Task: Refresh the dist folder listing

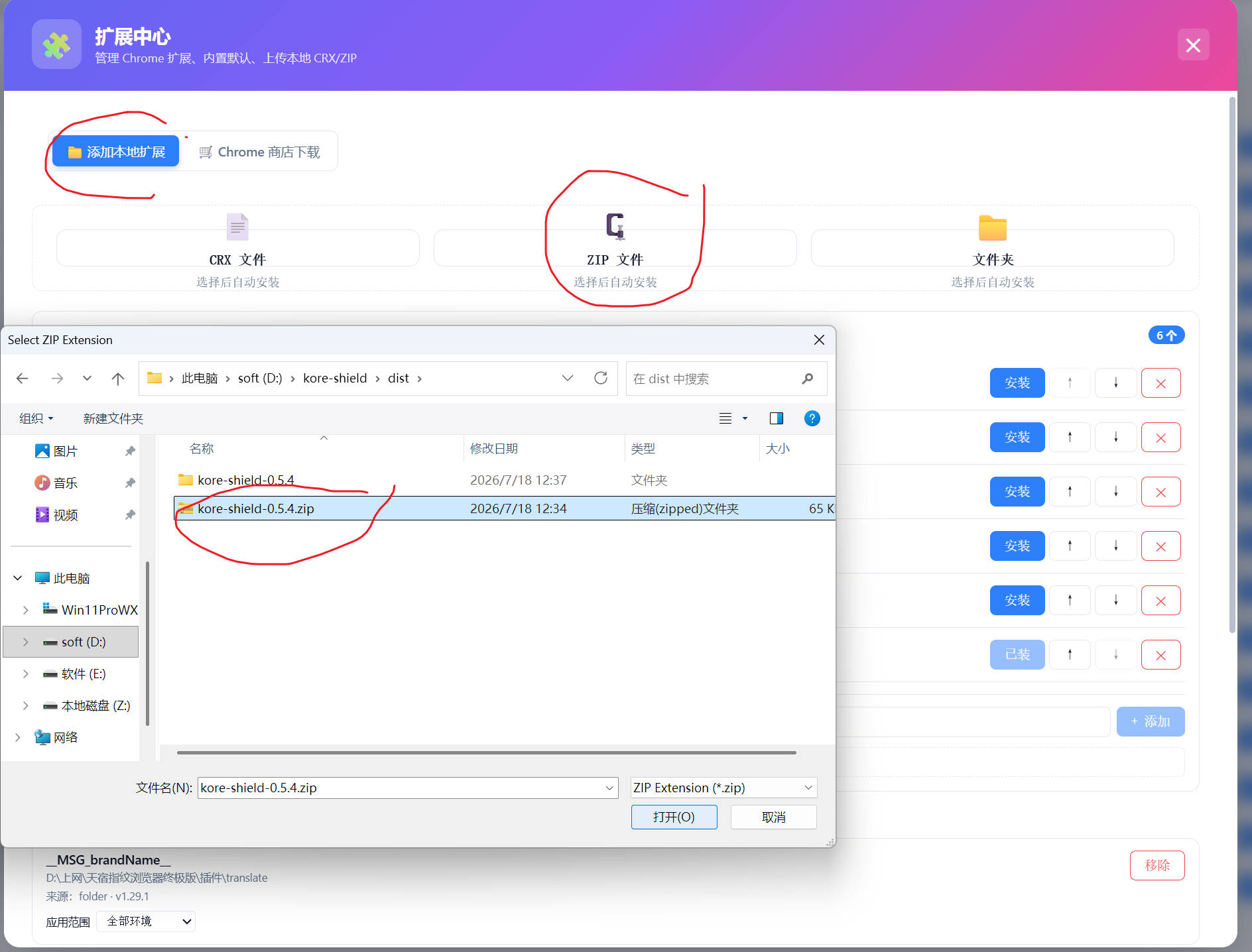Action: (601, 378)
